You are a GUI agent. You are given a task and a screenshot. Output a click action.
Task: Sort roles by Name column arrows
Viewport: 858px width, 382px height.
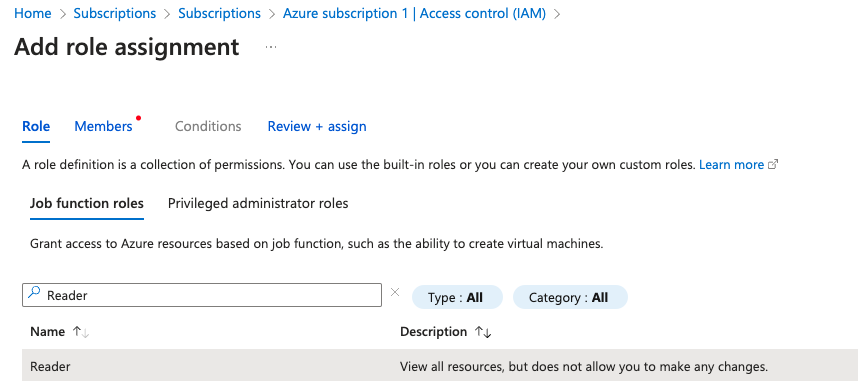(81, 332)
